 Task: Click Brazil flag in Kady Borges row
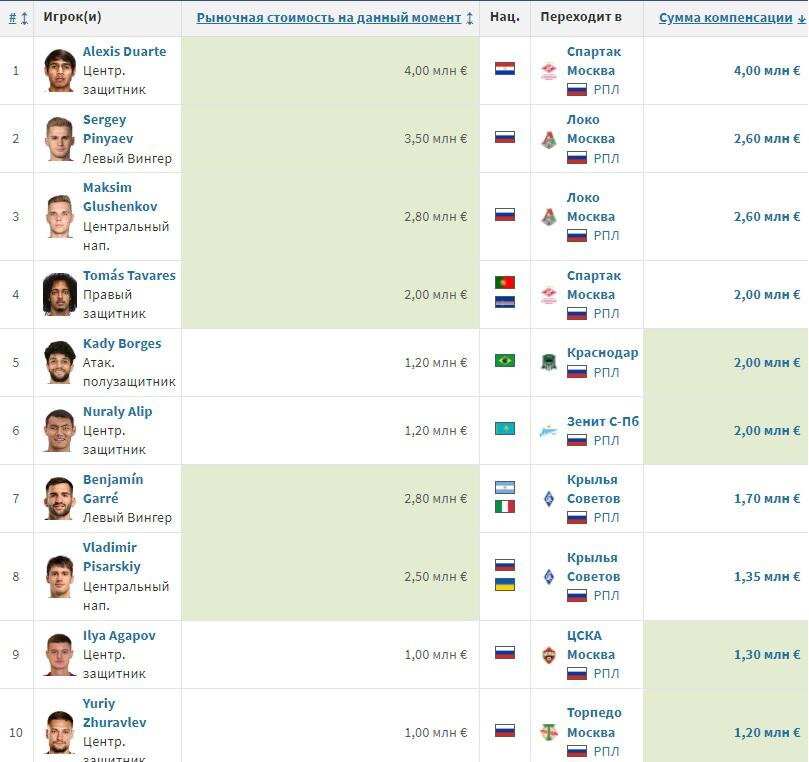[x=505, y=360]
